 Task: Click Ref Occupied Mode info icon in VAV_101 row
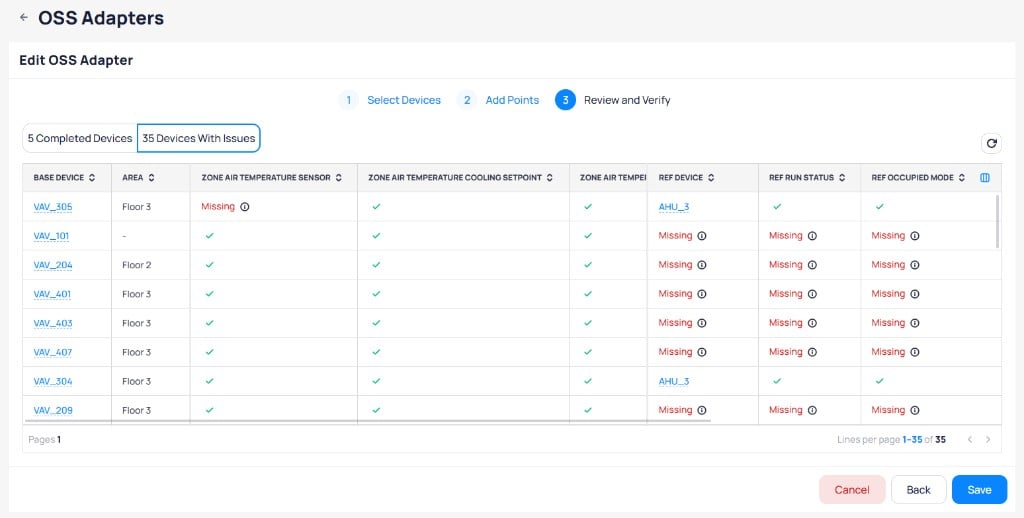click(x=915, y=236)
